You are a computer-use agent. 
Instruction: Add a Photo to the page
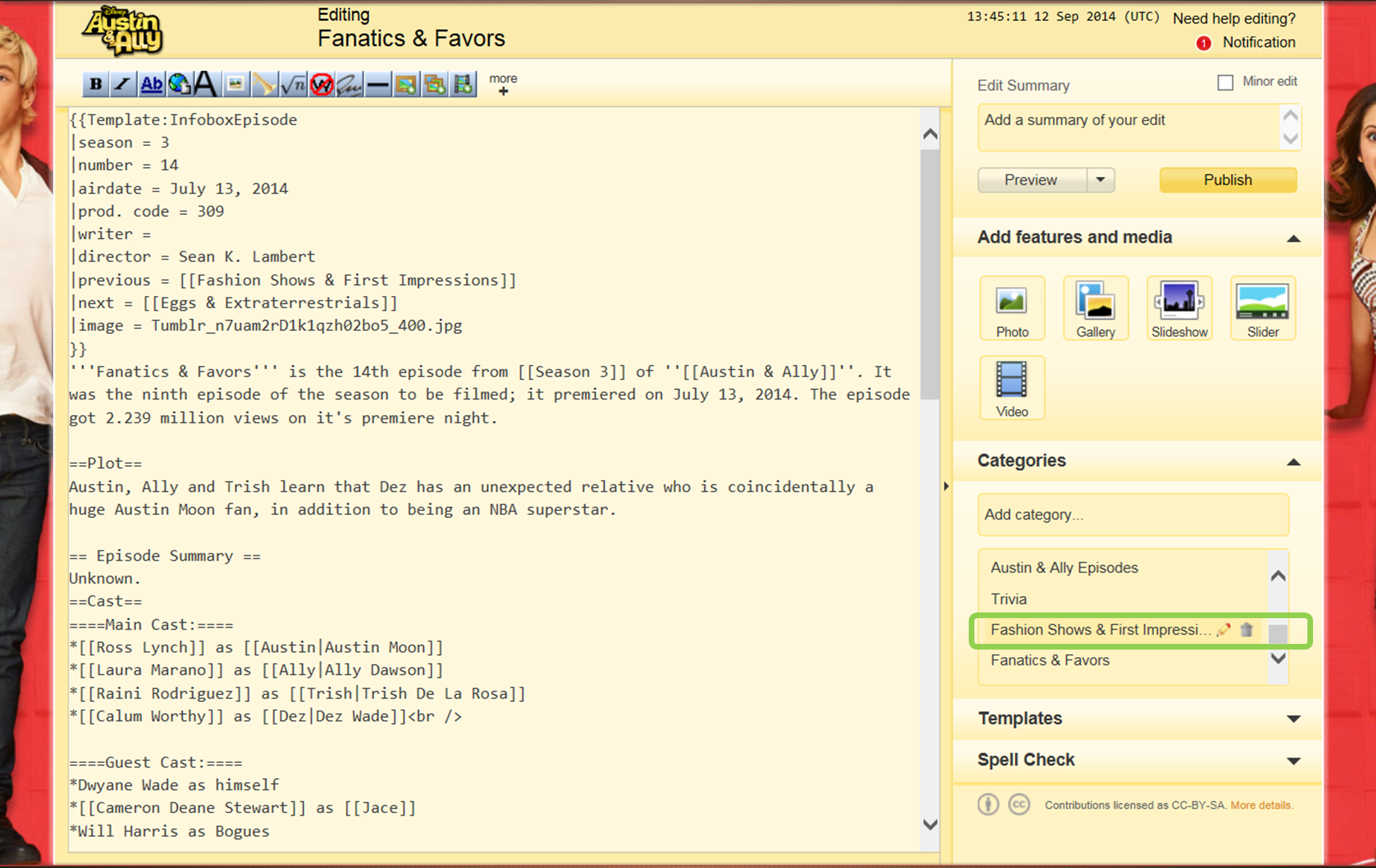click(1012, 308)
